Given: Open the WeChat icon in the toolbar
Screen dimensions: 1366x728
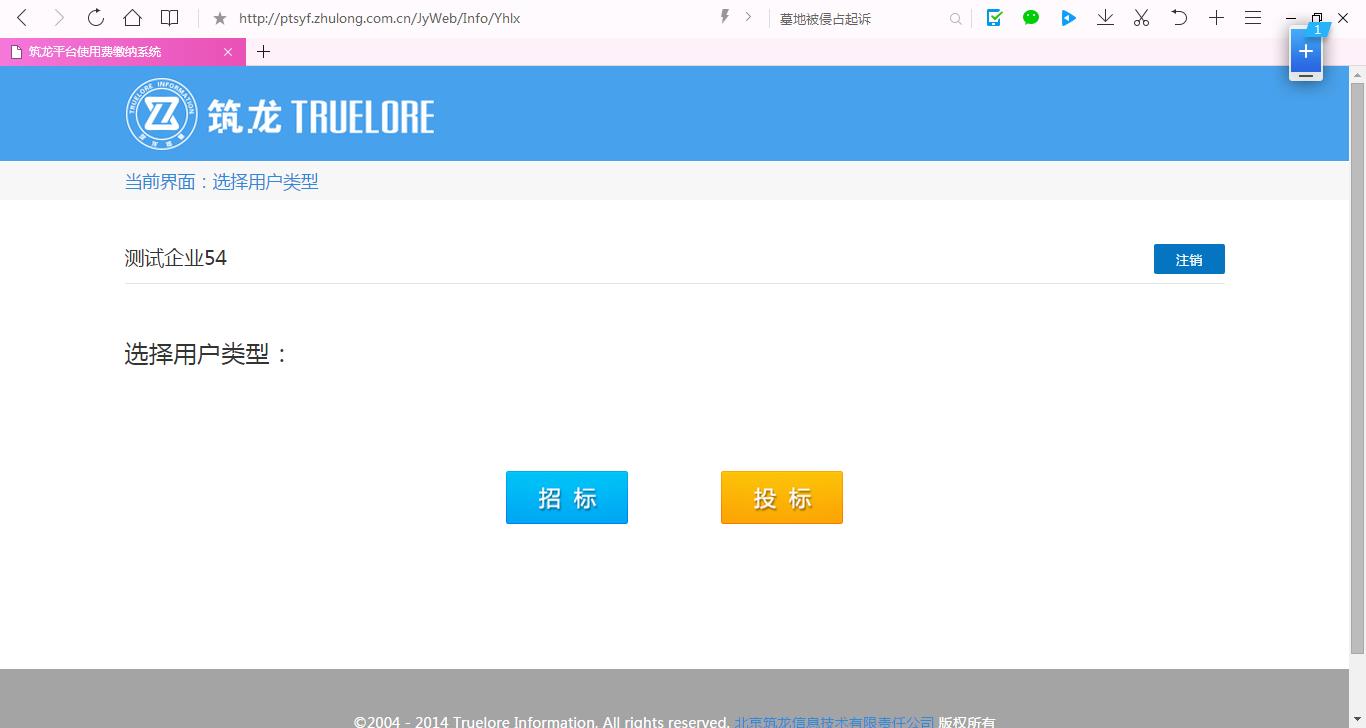Looking at the screenshot, I should [x=1031, y=18].
